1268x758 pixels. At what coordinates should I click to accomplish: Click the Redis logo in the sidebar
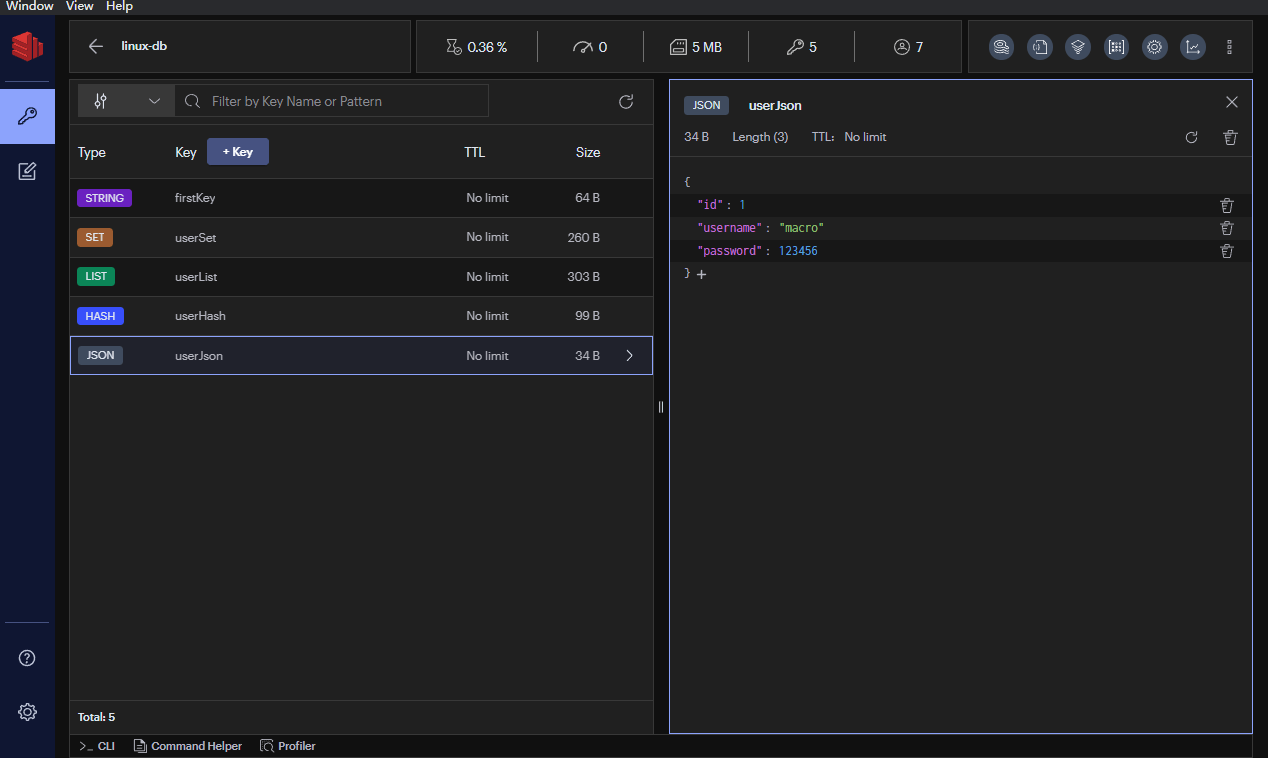[x=27, y=46]
